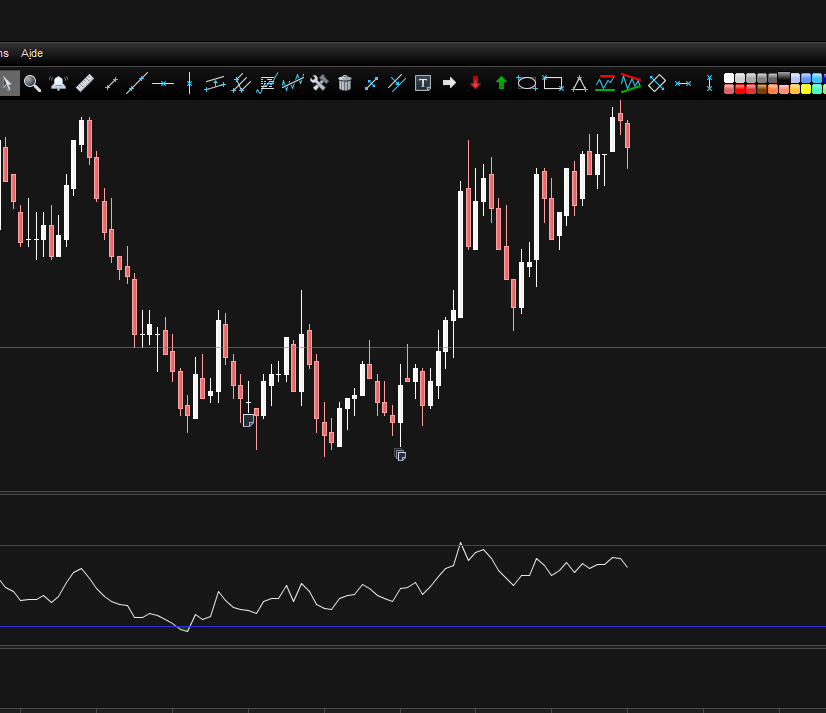Open the Aide menu
The height and width of the screenshot is (713, 826).
click(32, 53)
